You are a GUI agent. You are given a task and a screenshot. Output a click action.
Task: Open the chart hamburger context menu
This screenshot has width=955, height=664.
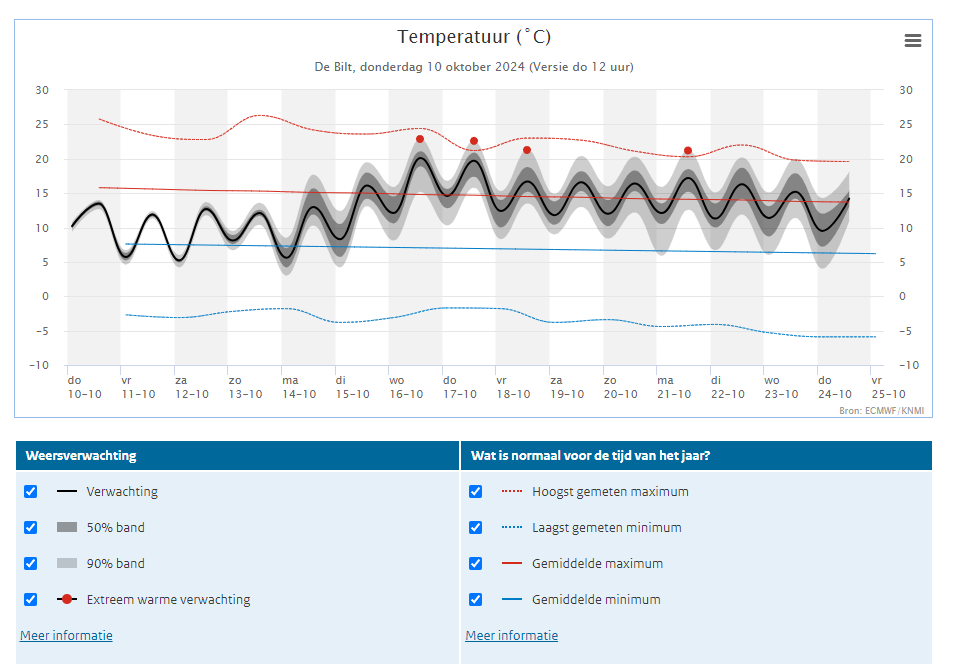click(x=912, y=40)
